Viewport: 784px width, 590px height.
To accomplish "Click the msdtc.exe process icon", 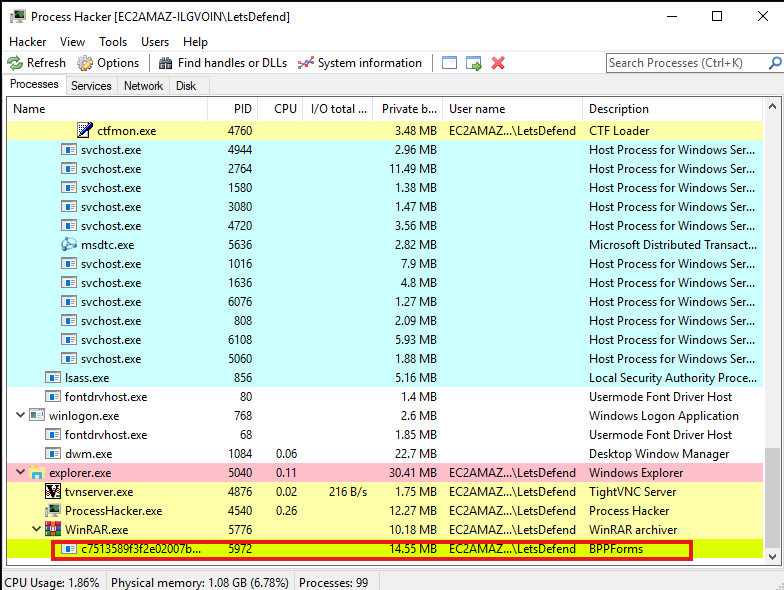I will (69, 244).
